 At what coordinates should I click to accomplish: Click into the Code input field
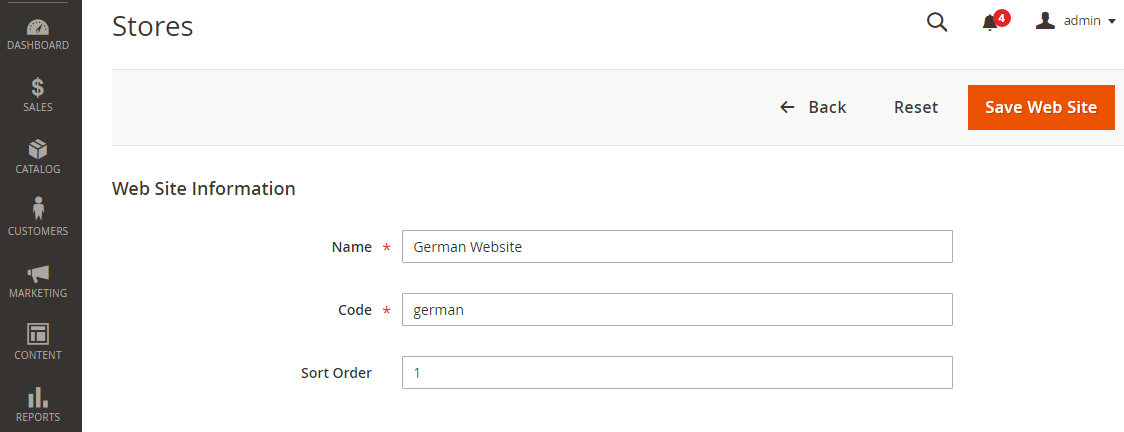click(677, 310)
